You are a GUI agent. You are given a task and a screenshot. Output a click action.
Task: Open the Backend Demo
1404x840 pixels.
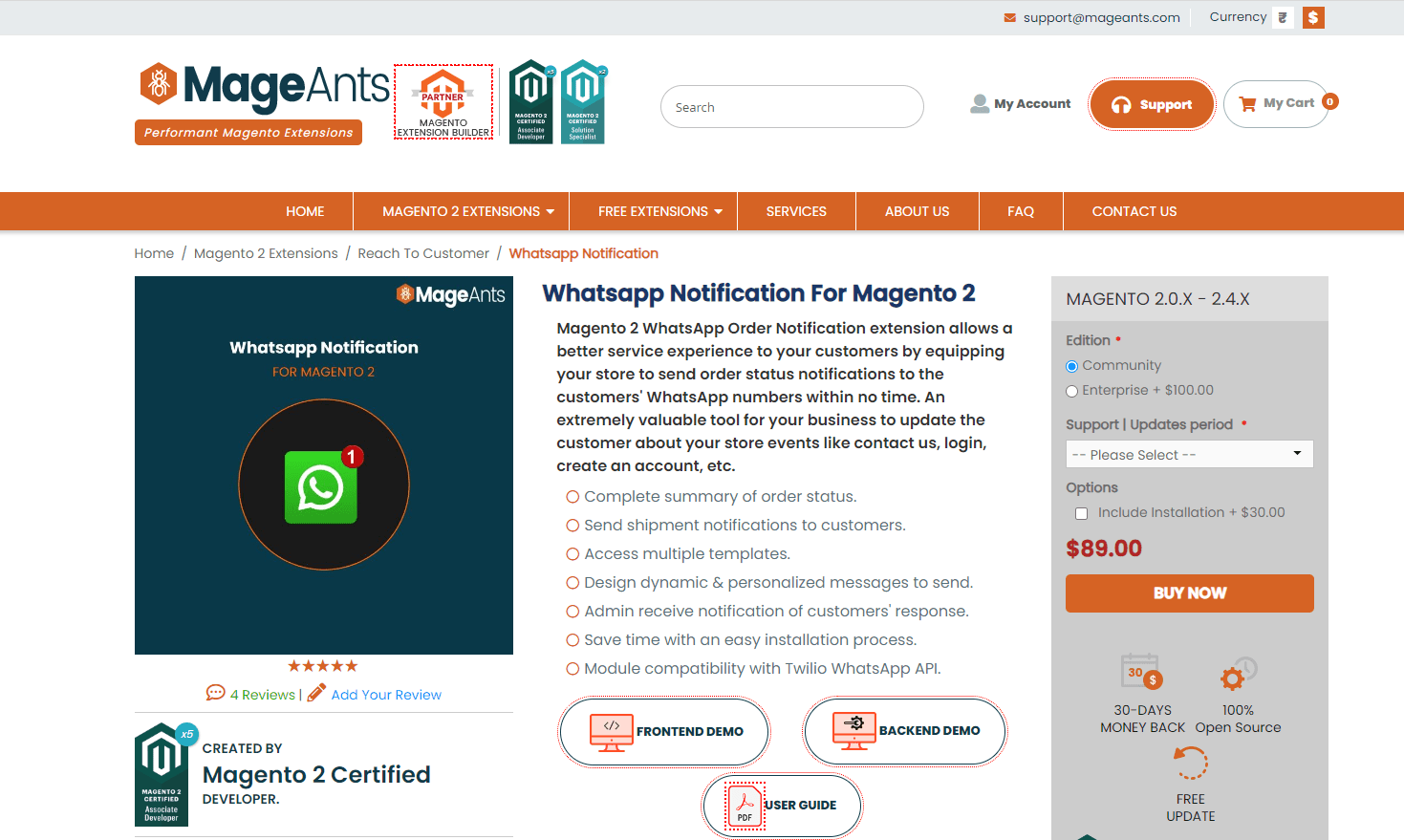[x=905, y=731]
